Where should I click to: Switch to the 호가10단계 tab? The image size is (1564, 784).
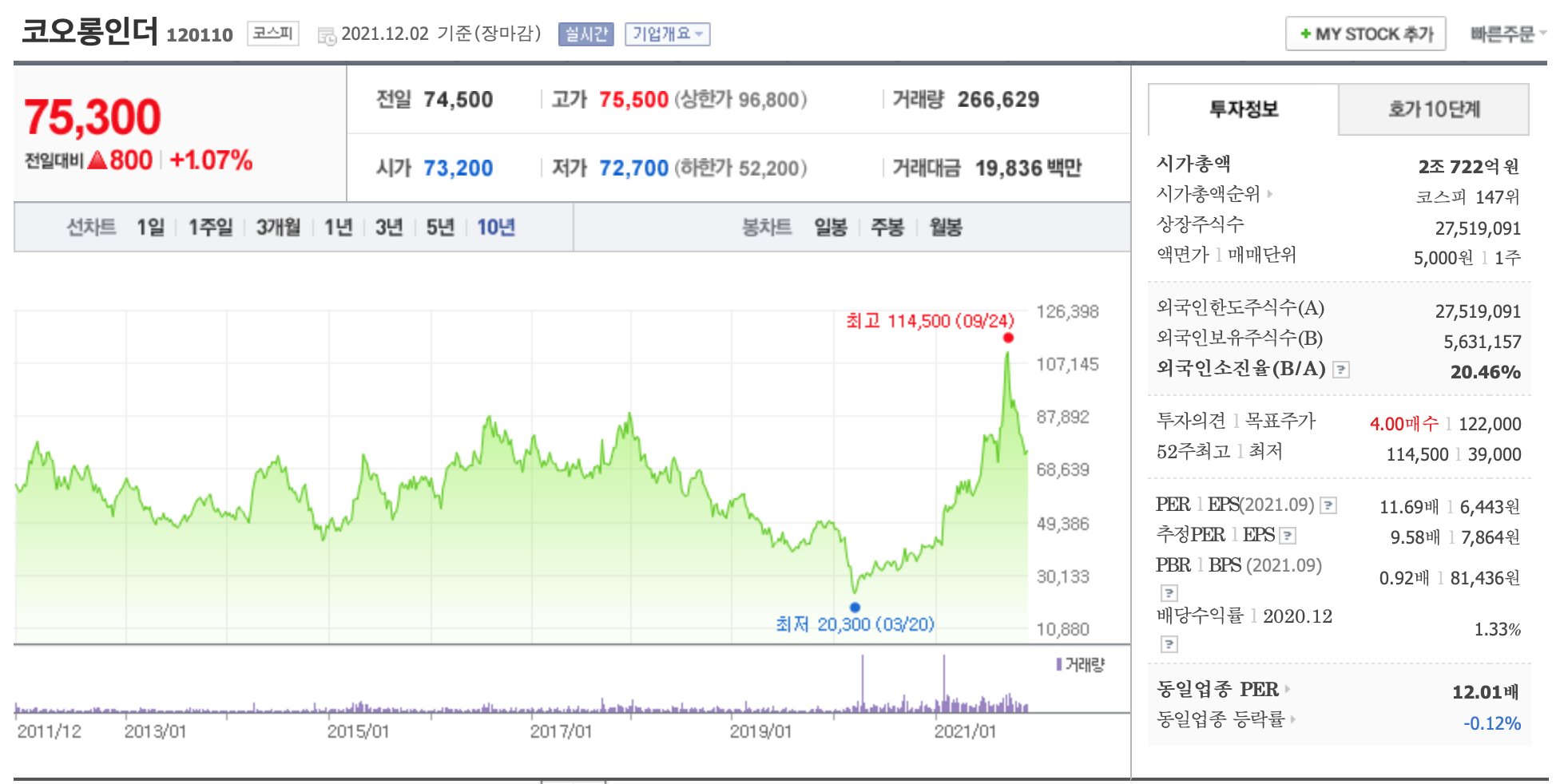1434,109
